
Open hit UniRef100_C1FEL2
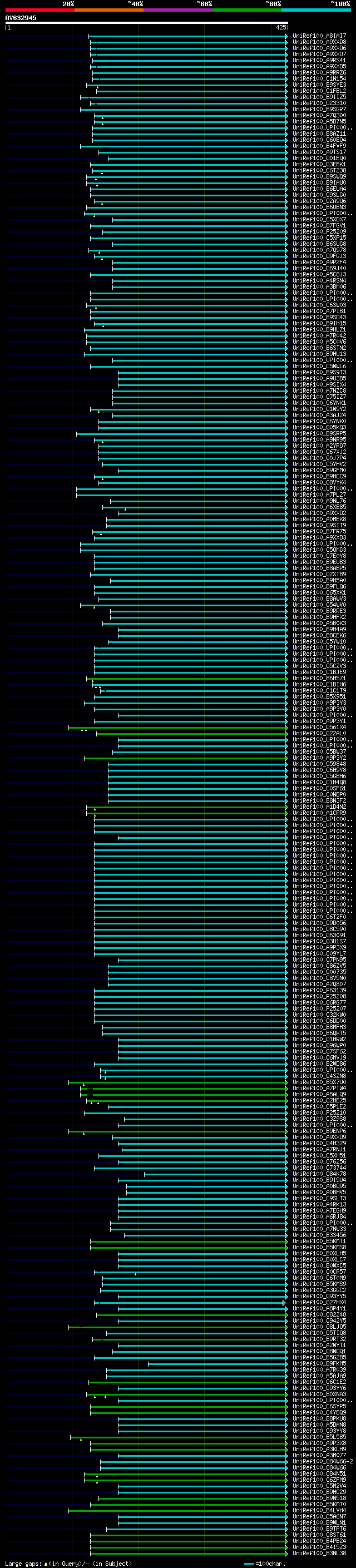pos(319,91)
